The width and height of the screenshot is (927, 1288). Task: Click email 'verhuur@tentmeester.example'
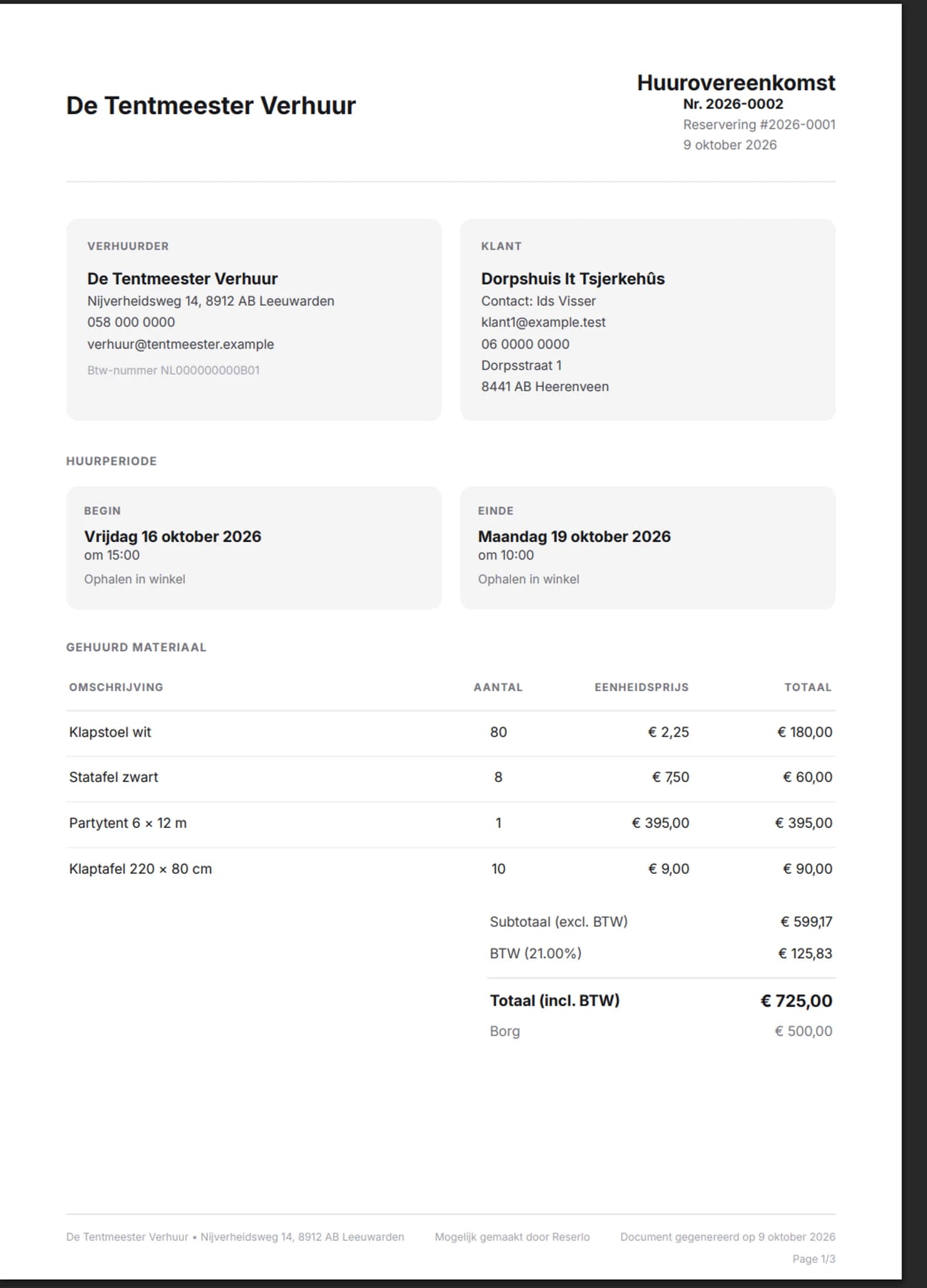(180, 344)
